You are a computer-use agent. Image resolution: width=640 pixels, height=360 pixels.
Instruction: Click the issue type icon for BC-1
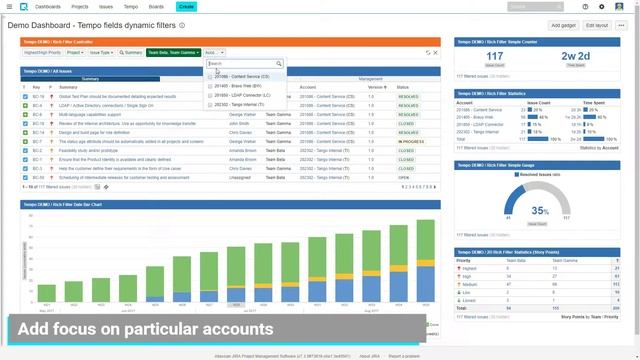[x=25, y=160]
